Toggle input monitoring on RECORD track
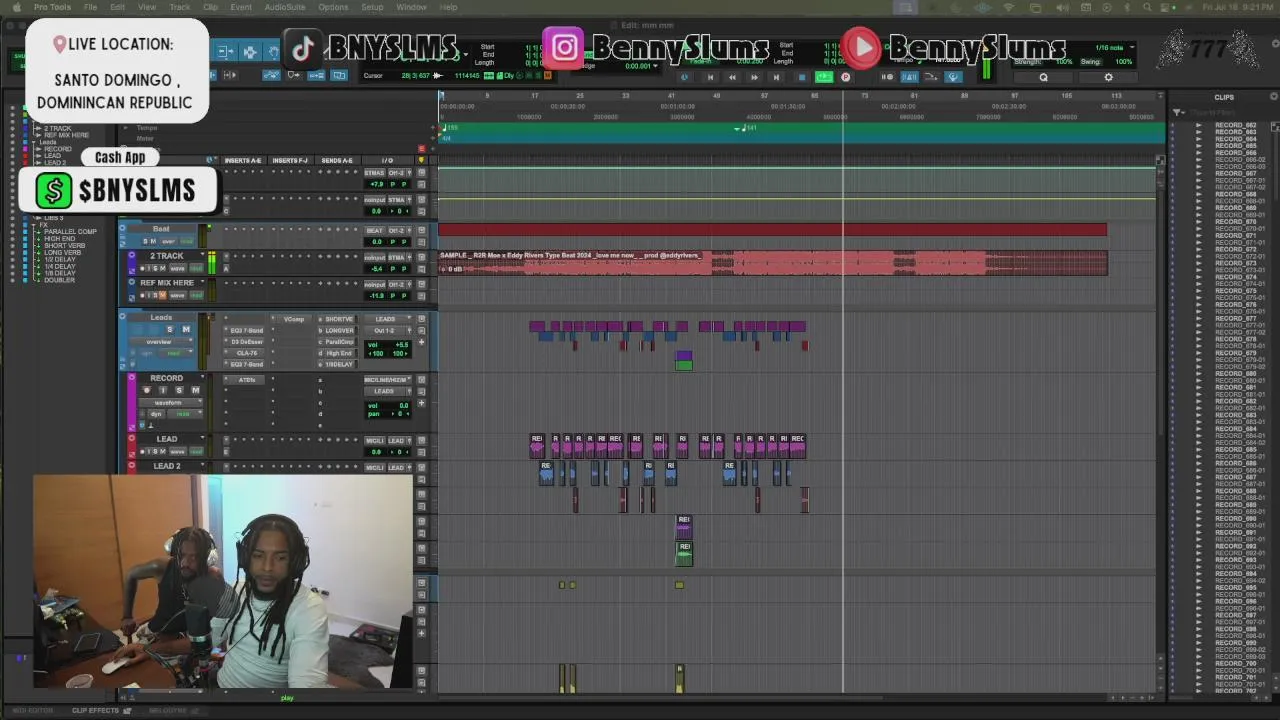 [x=163, y=390]
